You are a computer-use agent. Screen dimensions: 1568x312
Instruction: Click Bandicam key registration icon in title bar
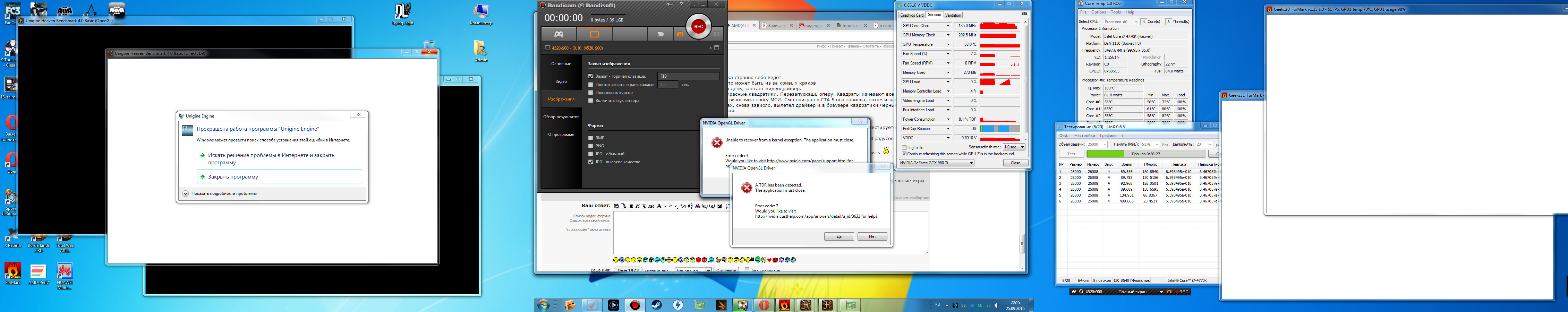click(x=670, y=4)
